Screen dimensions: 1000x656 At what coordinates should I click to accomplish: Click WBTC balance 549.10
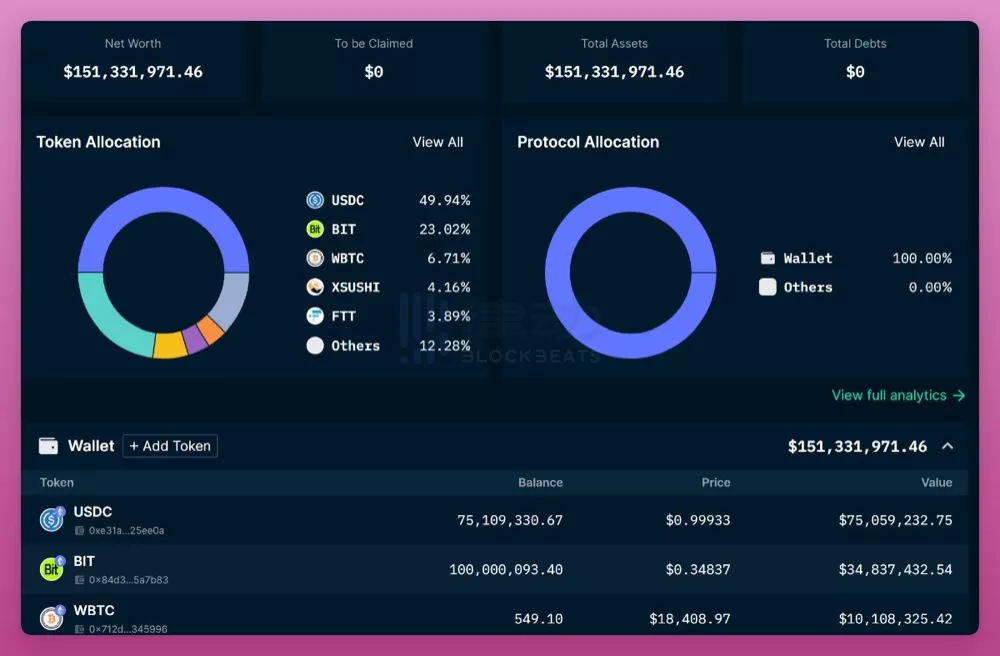pos(538,618)
